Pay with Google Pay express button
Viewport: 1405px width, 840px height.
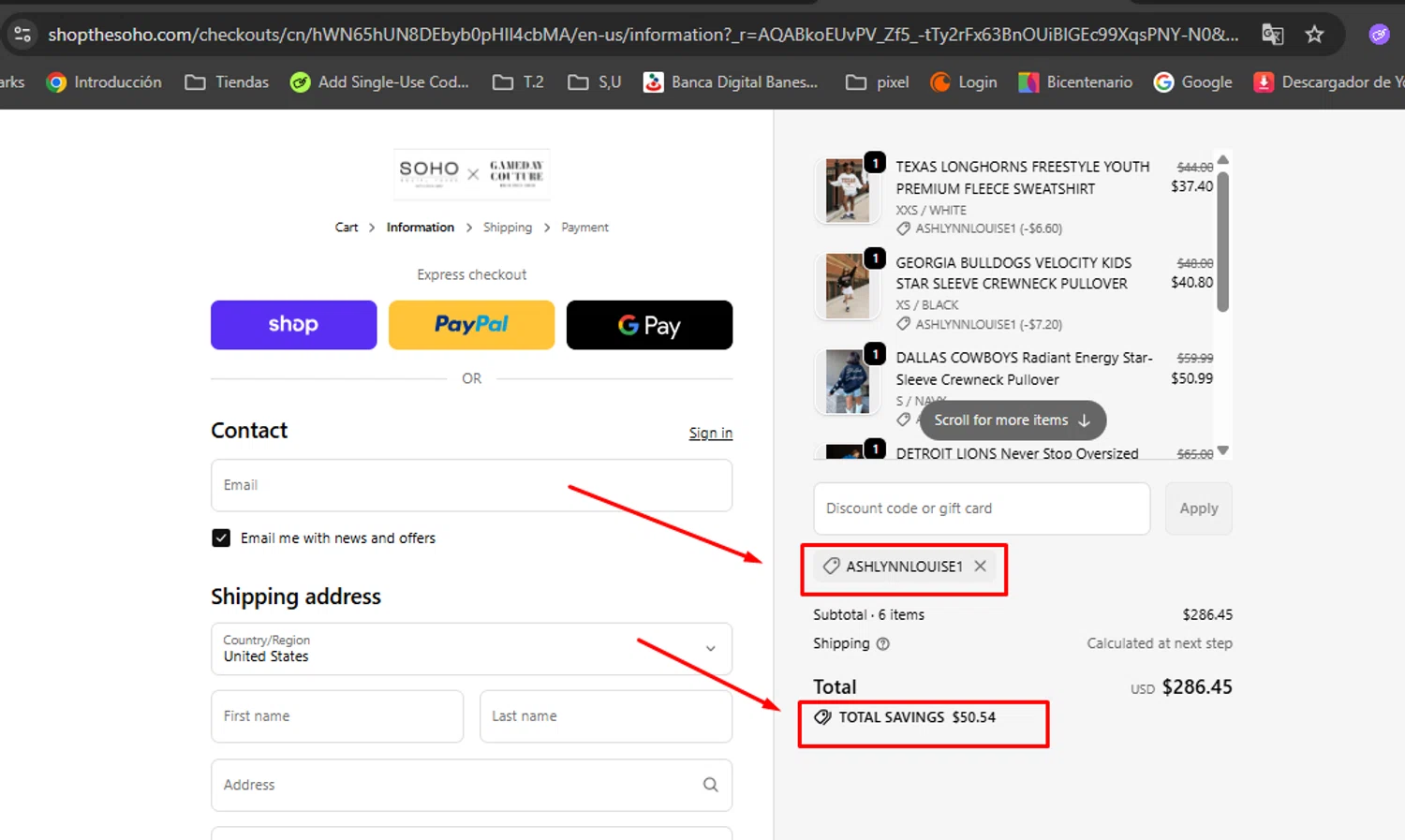(649, 325)
